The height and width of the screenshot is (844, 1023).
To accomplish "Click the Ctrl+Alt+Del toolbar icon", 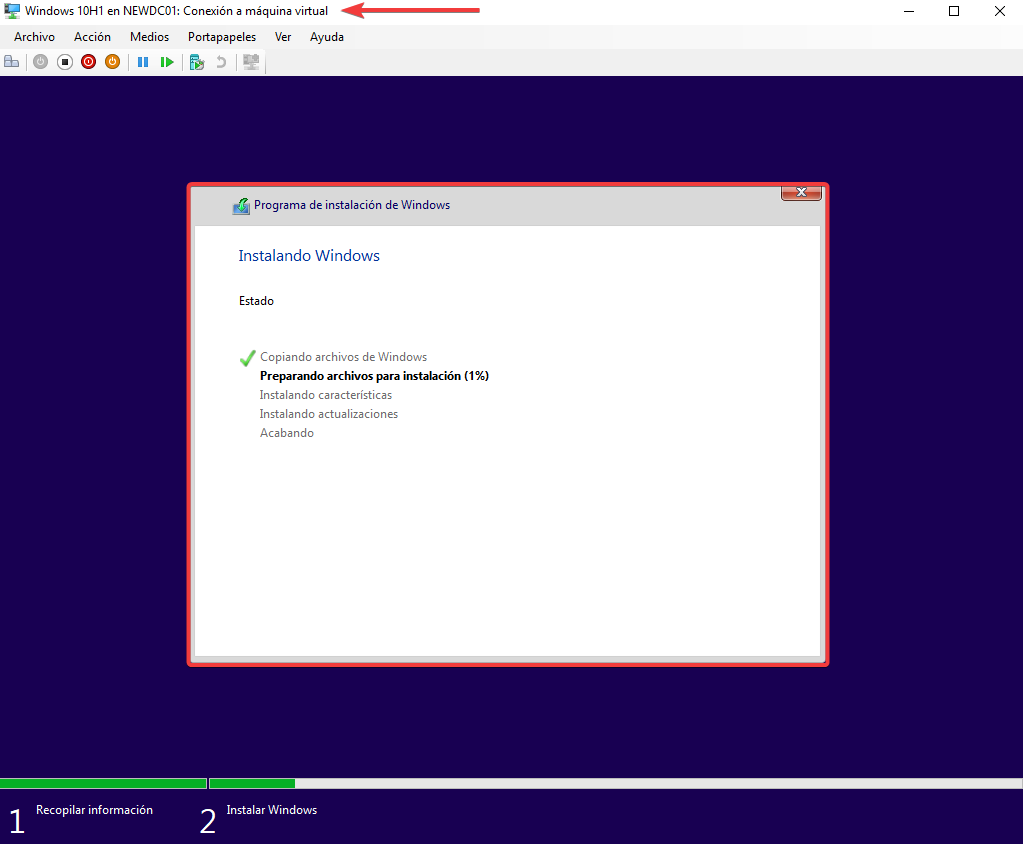I will (12, 62).
